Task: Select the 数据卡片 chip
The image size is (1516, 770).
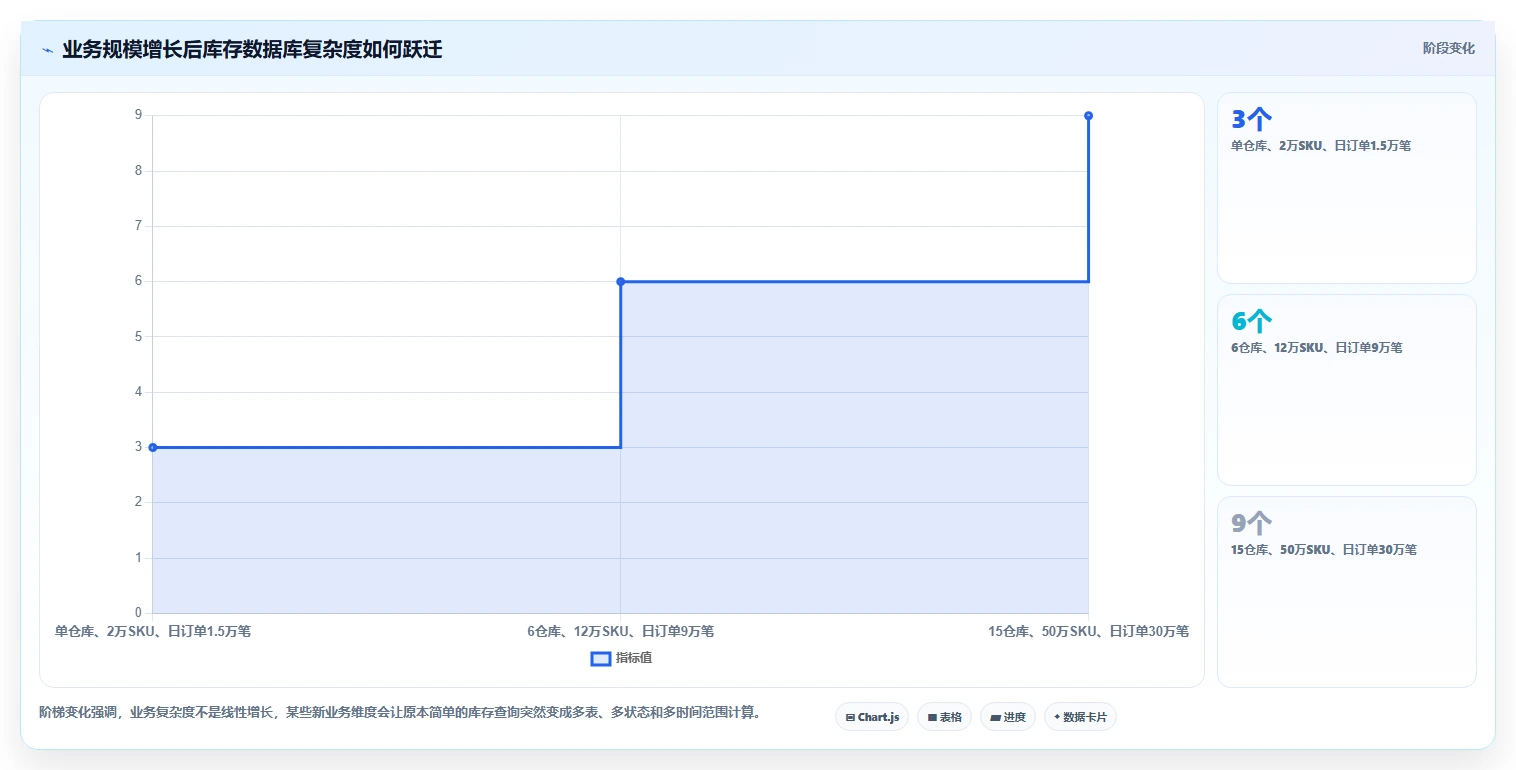Action: click(1080, 717)
